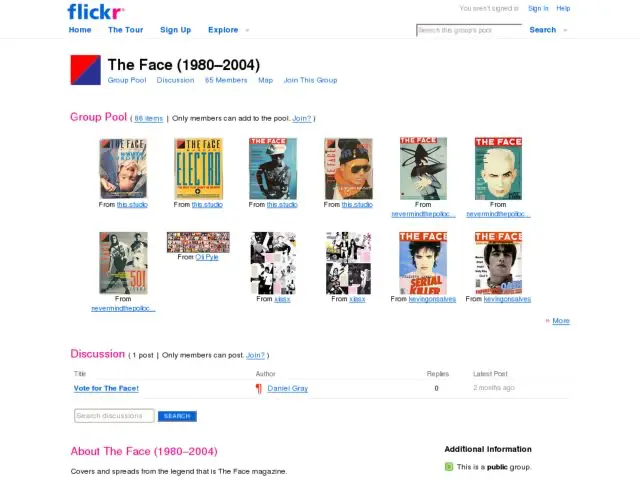Image resolution: width=640 pixels, height=480 pixels.
Task: Open the Serial Killer cover thumbnail
Action: (423, 263)
